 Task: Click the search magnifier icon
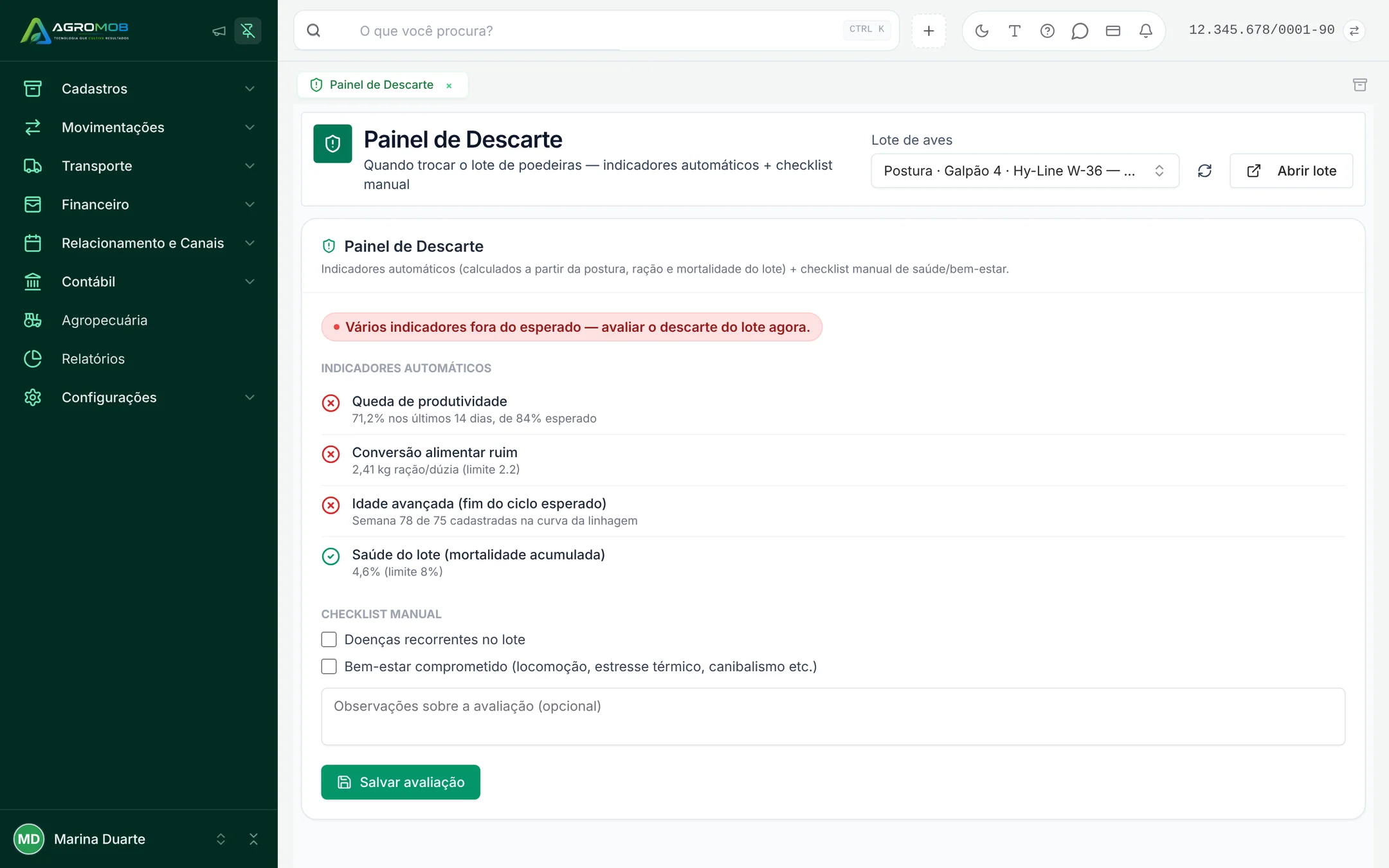314,31
